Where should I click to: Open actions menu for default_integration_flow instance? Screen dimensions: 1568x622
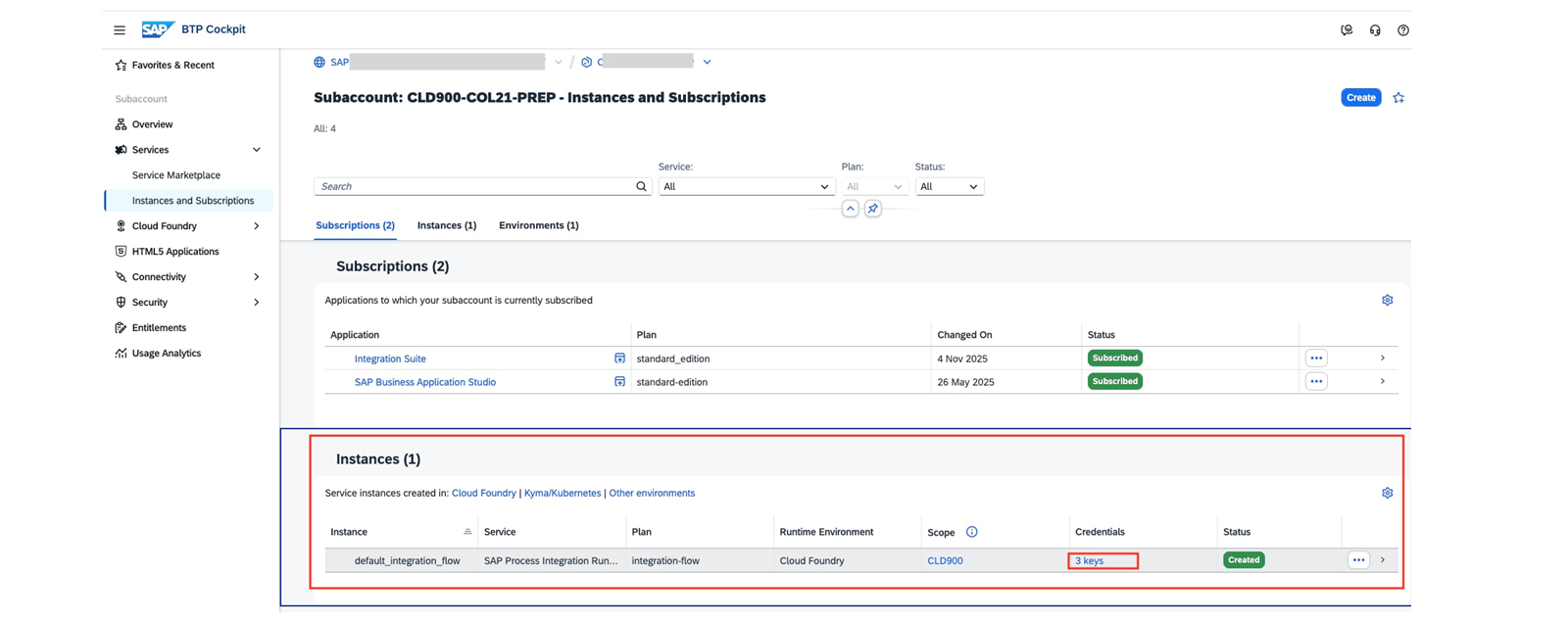(x=1358, y=560)
